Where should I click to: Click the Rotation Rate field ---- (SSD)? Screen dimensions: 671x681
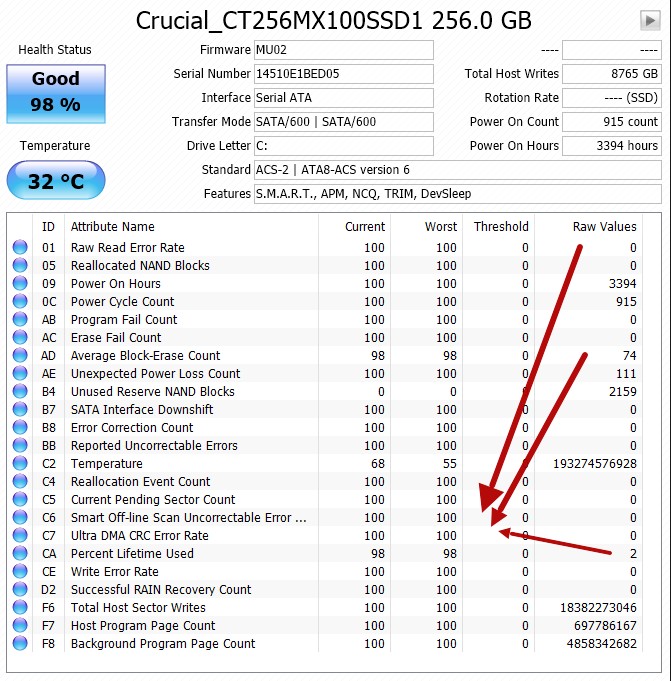(612, 98)
